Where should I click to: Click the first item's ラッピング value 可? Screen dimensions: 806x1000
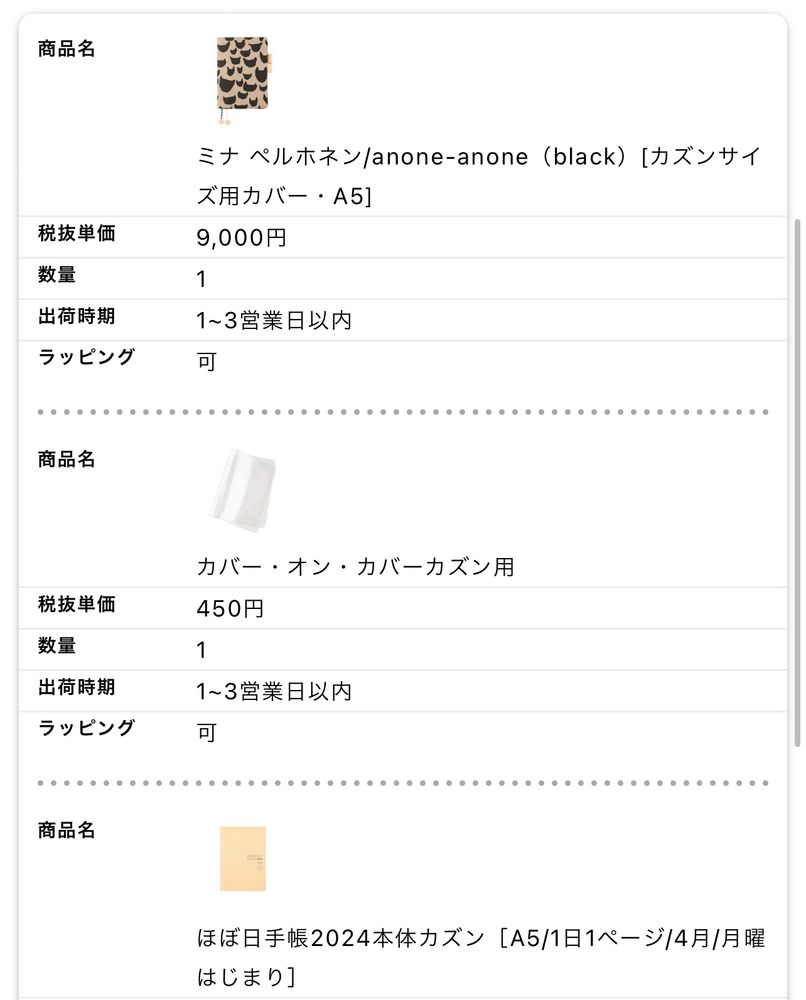pos(207,361)
